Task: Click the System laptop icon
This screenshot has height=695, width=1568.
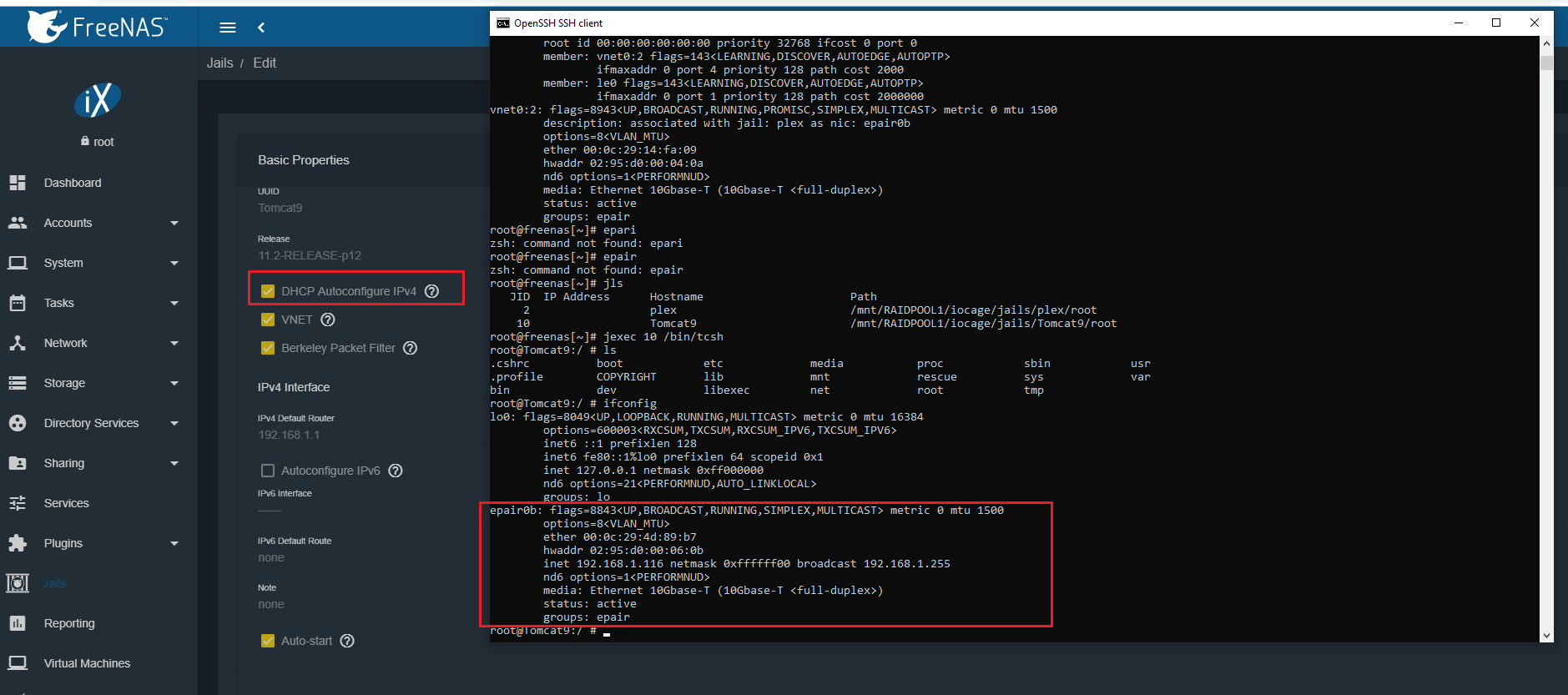Action: 18,263
